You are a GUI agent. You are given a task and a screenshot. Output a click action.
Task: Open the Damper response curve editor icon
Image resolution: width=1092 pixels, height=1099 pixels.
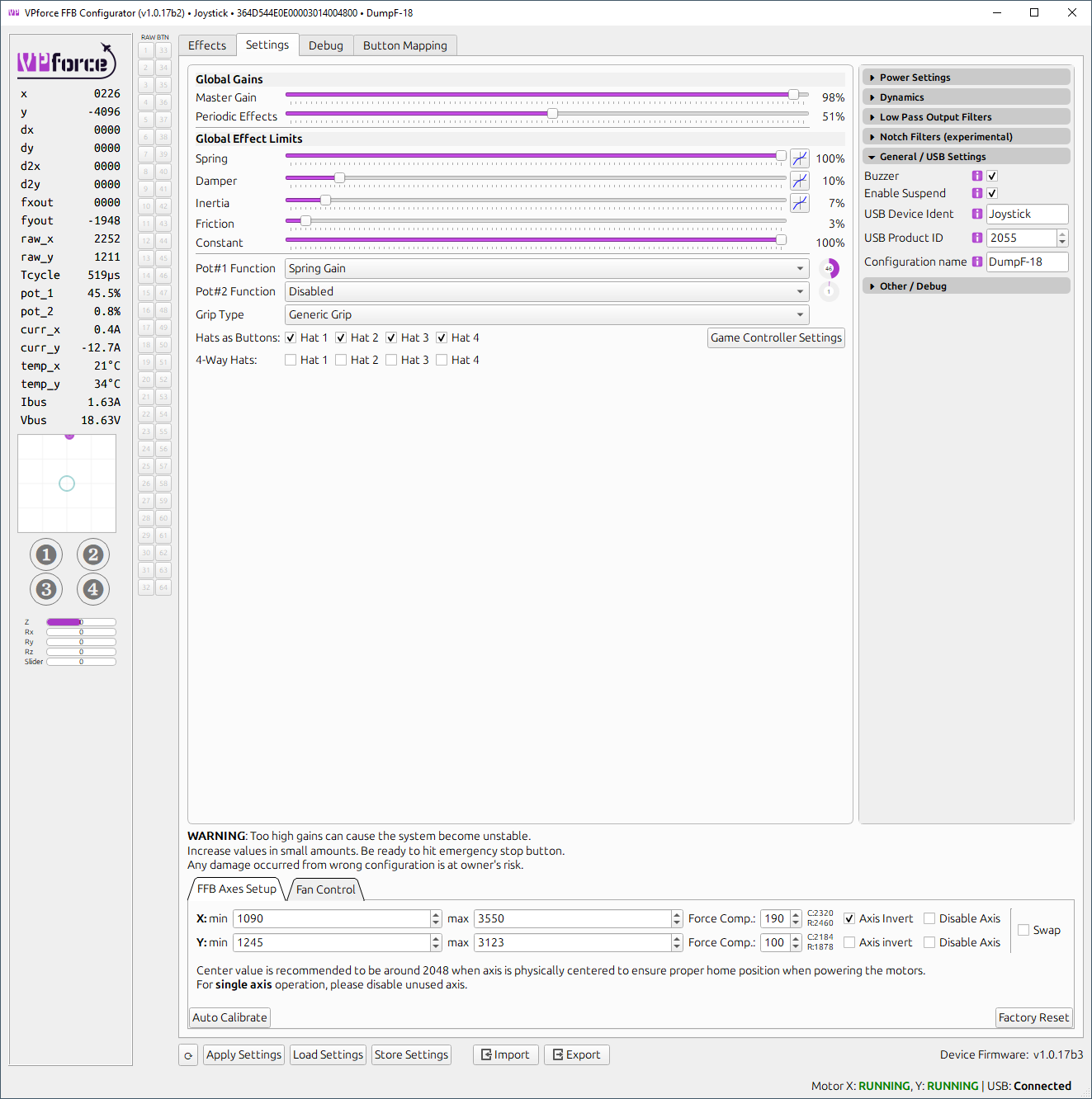799,180
